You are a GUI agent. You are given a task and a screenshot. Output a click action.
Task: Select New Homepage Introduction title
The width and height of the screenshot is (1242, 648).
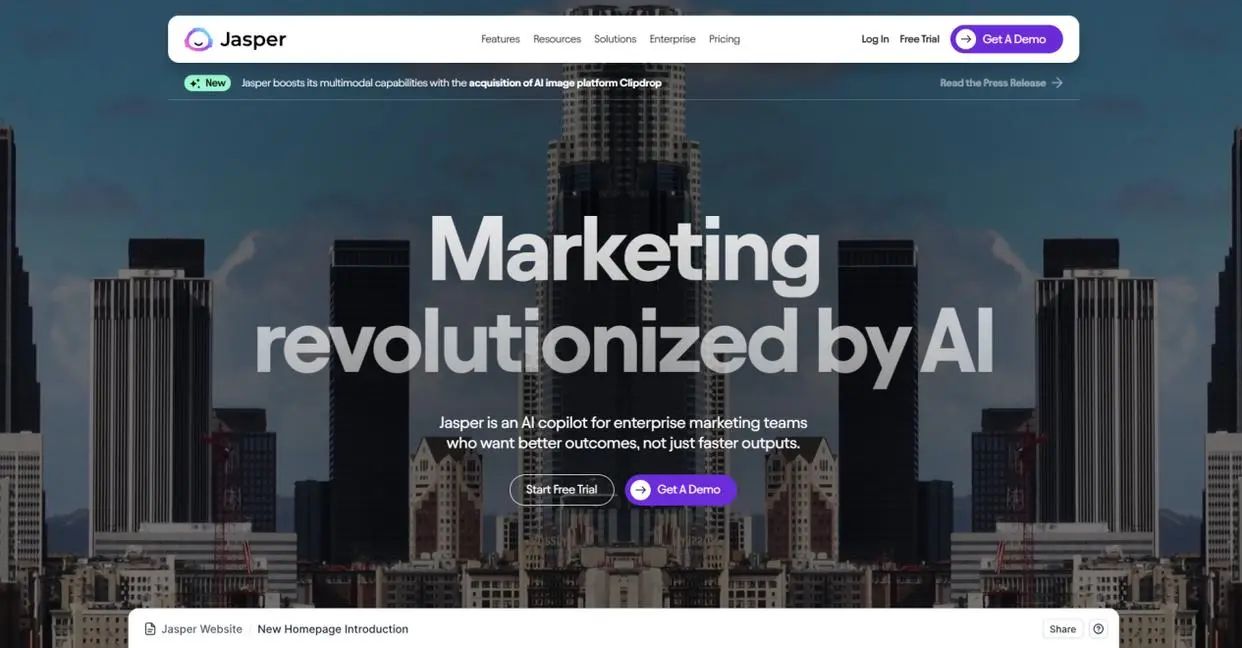tap(333, 629)
